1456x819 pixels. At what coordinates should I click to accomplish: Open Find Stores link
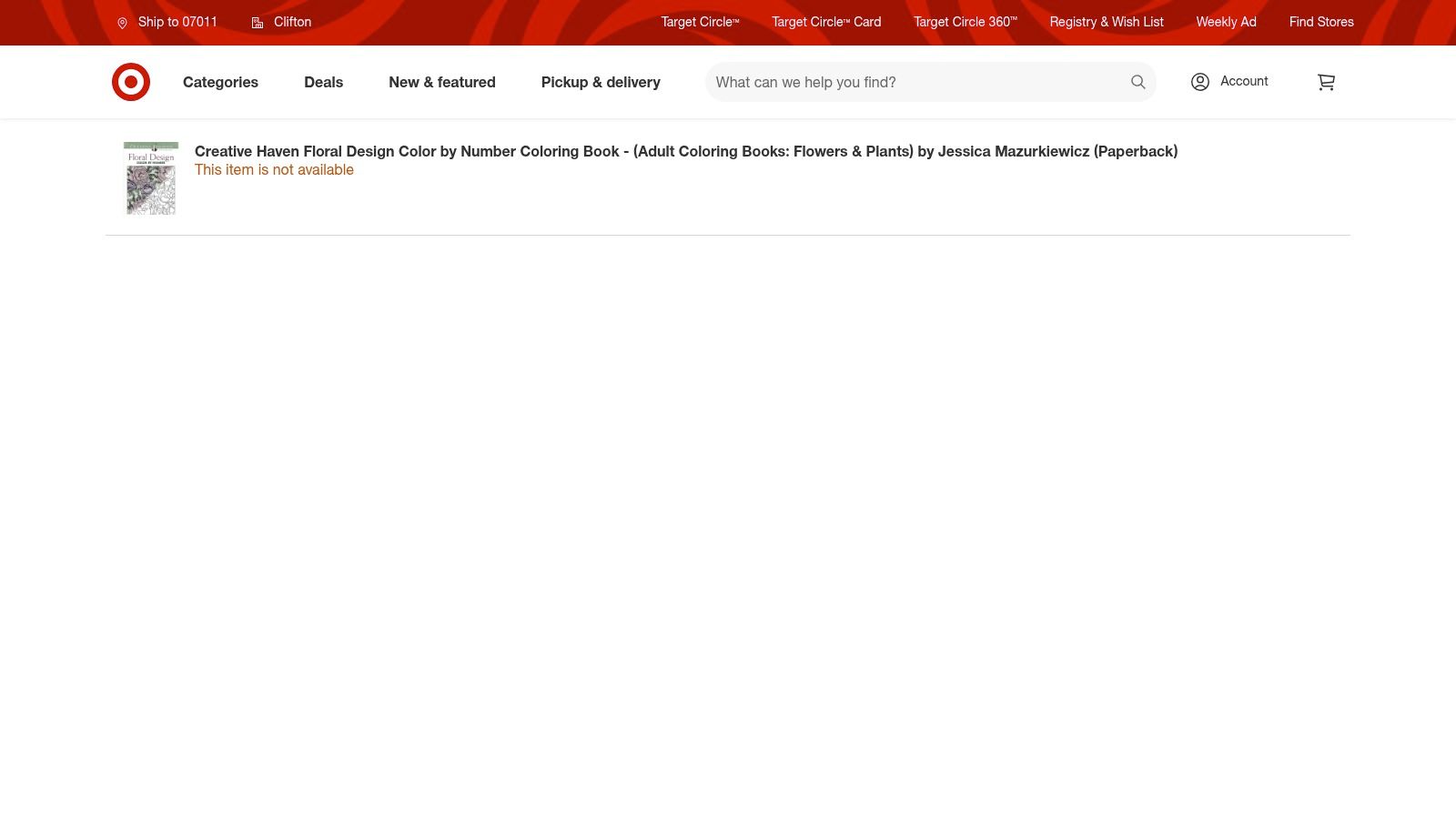[x=1321, y=22]
